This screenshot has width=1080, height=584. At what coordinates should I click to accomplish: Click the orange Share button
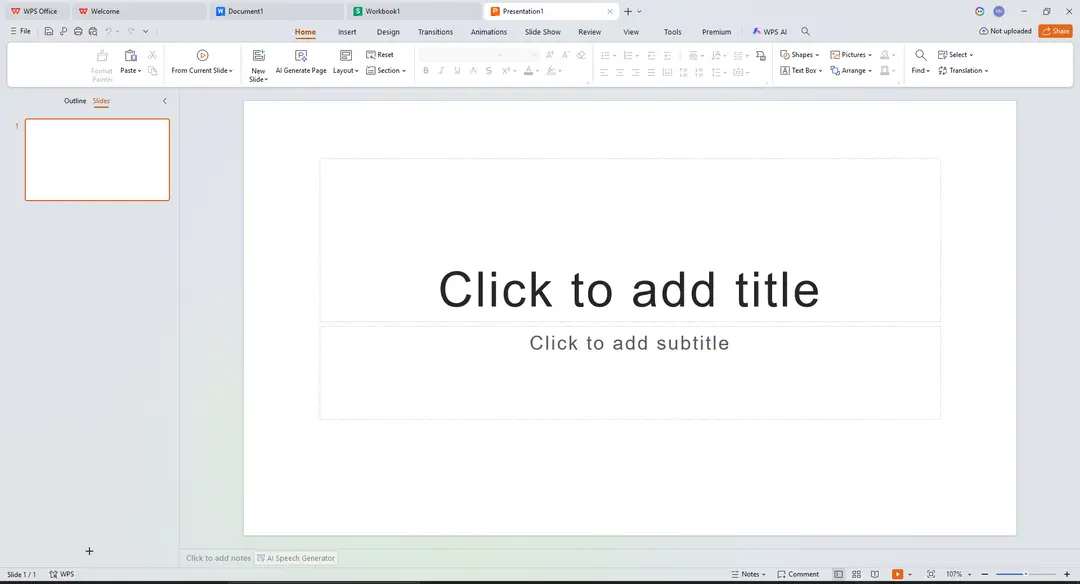1055,32
